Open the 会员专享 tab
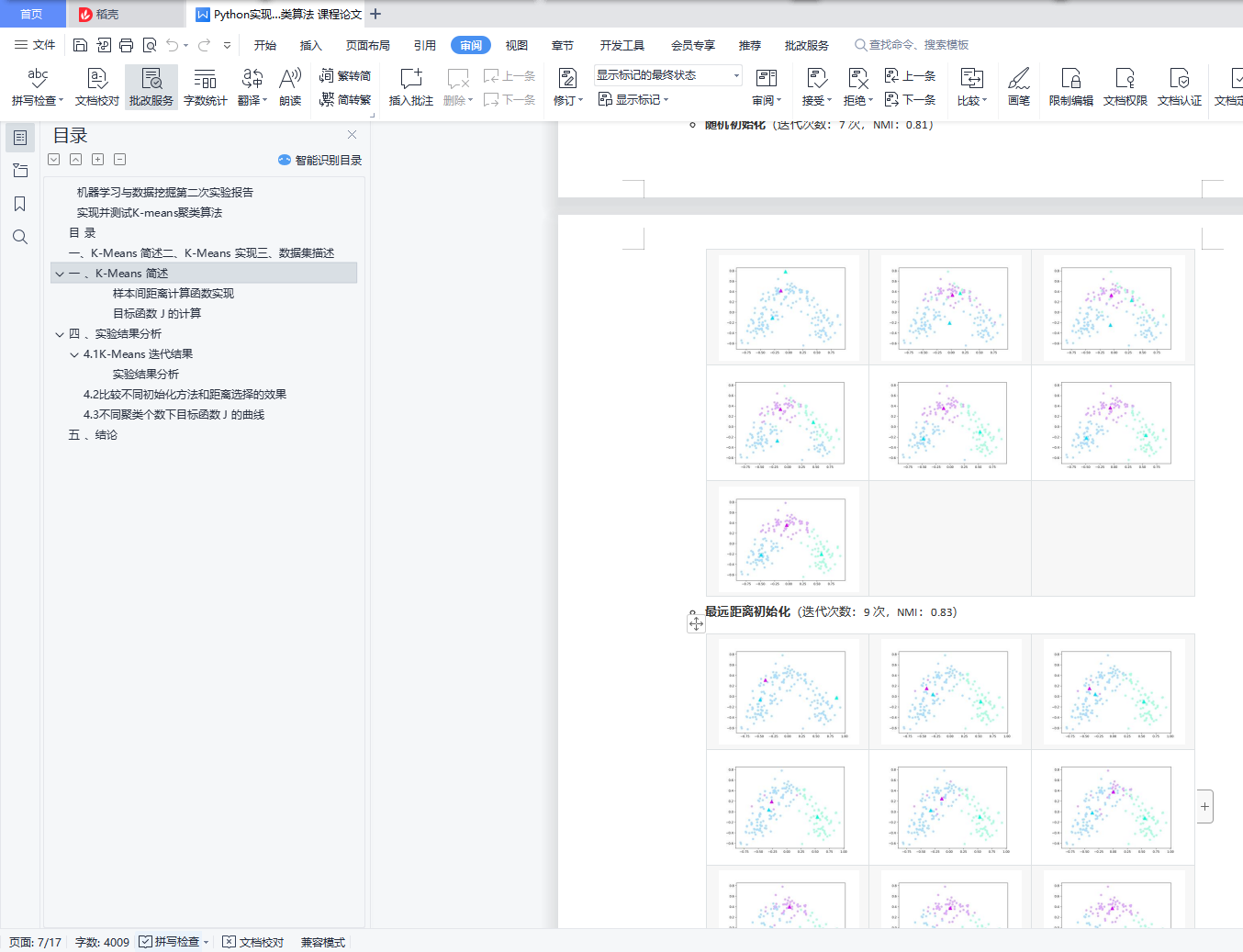This screenshot has height=952, width=1243. pos(693,45)
